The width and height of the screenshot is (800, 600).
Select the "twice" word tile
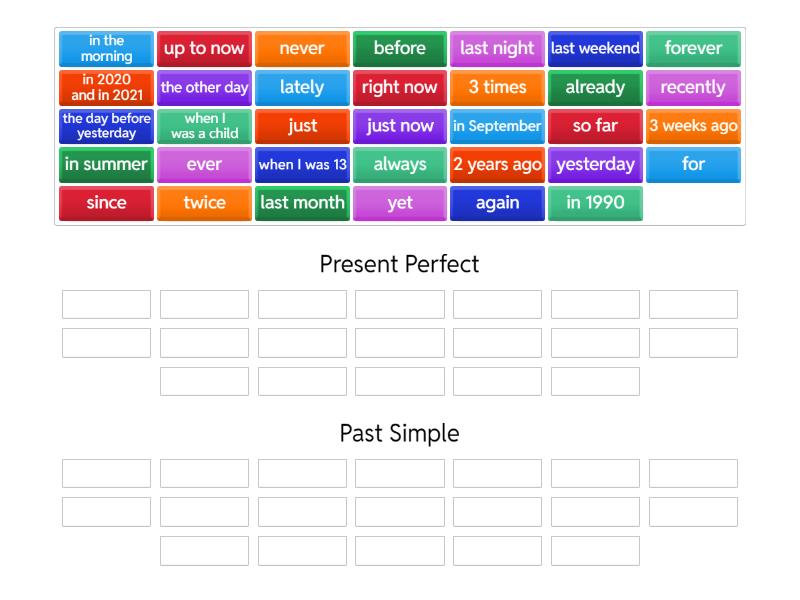click(x=204, y=203)
